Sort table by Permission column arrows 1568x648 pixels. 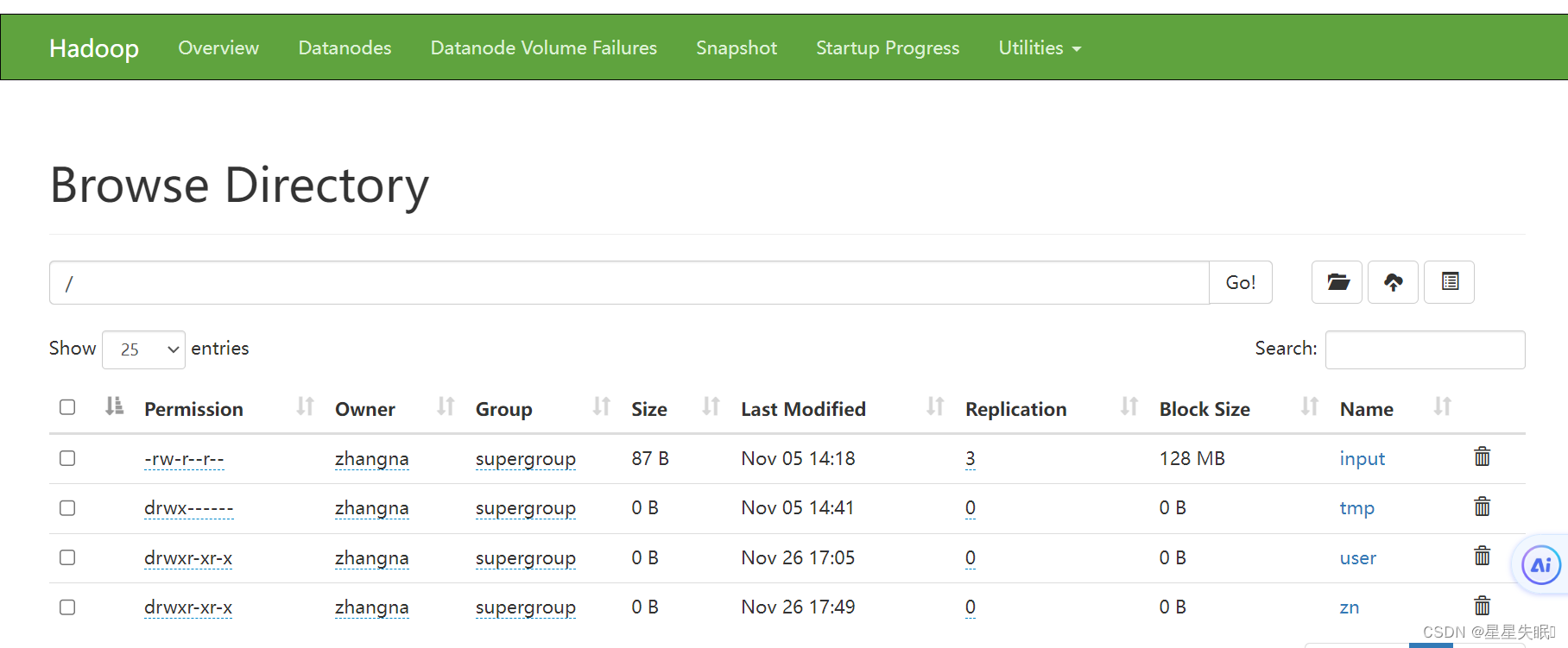(305, 406)
